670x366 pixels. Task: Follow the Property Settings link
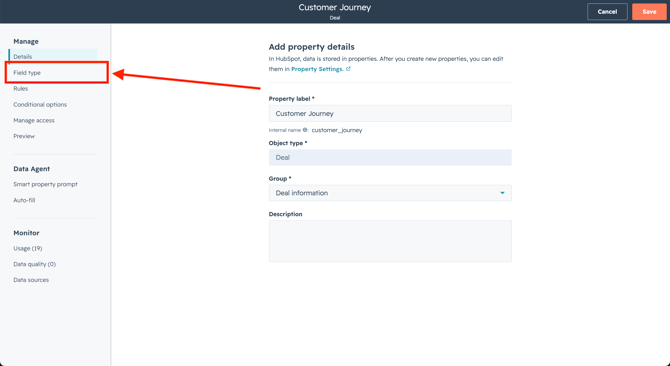(317, 69)
